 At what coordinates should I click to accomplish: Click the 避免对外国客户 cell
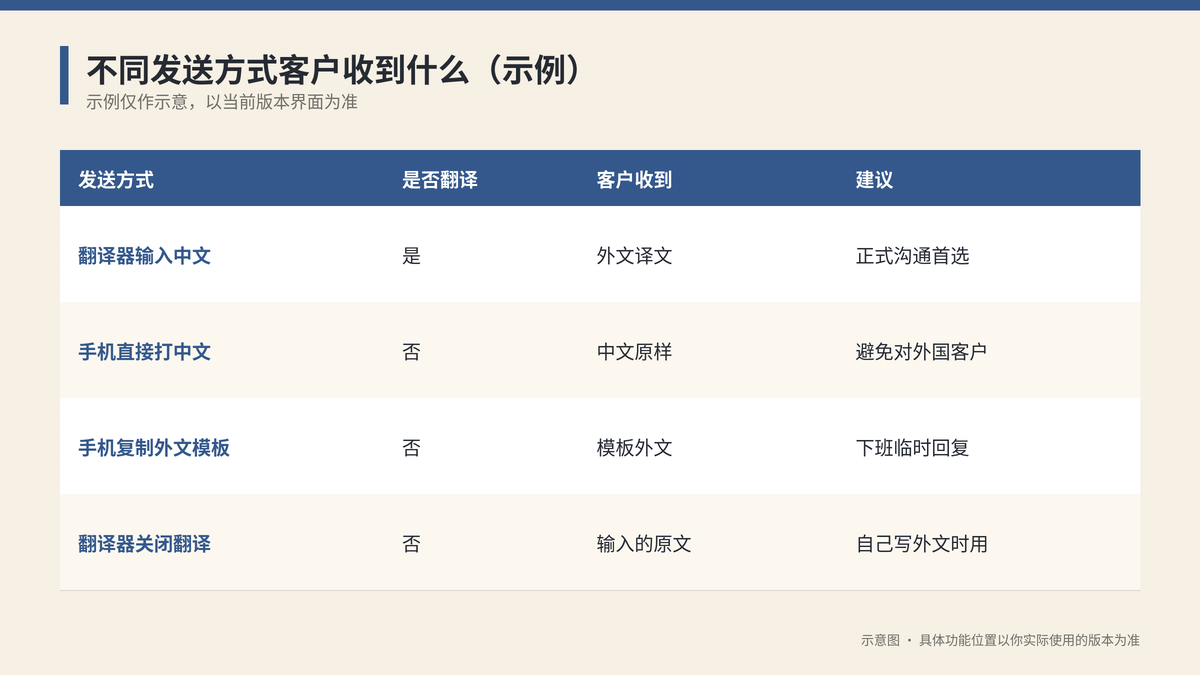922,352
